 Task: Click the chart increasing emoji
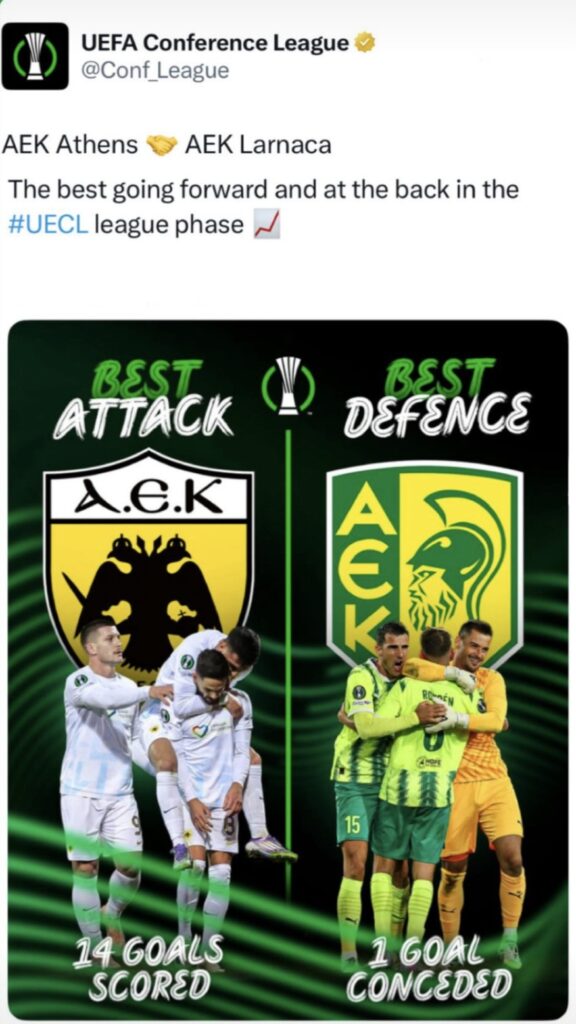pyautogui.click(x=266, y=226)
